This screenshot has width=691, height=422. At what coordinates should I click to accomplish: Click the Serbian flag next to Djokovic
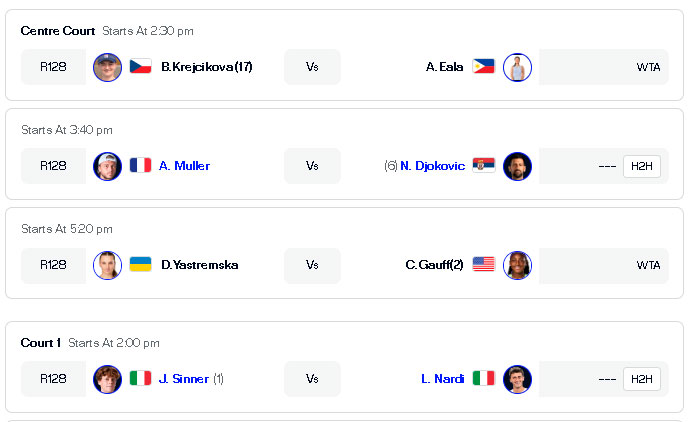pyautogui.click(x=483, y=166)
